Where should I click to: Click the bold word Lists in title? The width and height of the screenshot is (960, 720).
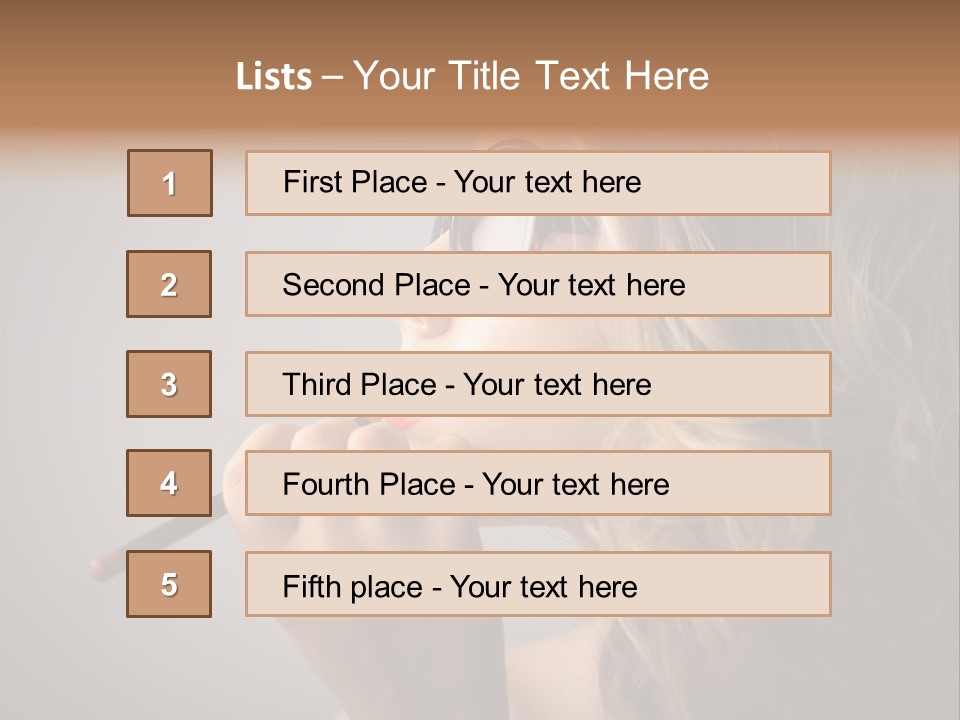273,77
